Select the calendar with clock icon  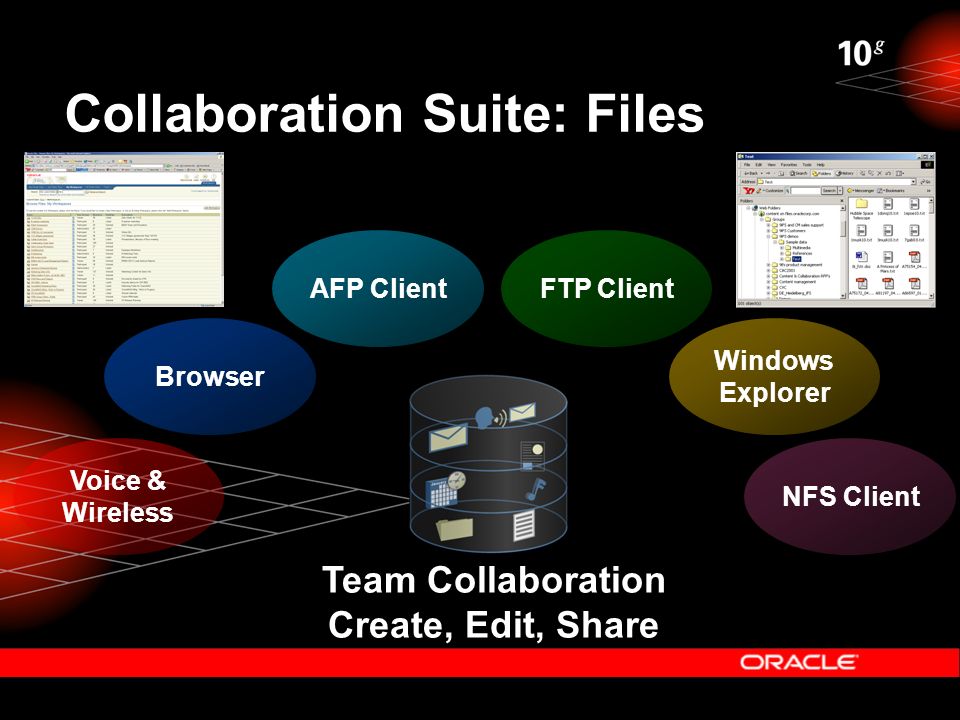[x=446, y=489]
